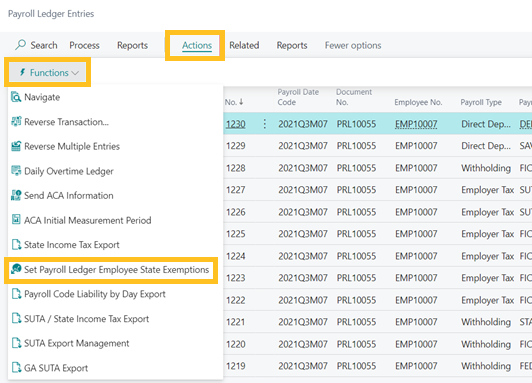Open the row options dots for entry 1230

pyautogui.click(x=265, y=124)
